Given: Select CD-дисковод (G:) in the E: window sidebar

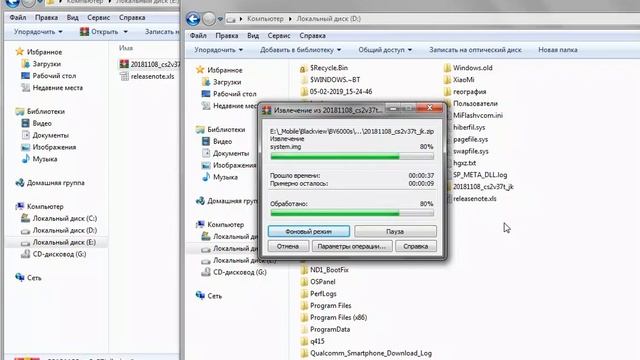Looking at the screenshot, I should 53,254.
